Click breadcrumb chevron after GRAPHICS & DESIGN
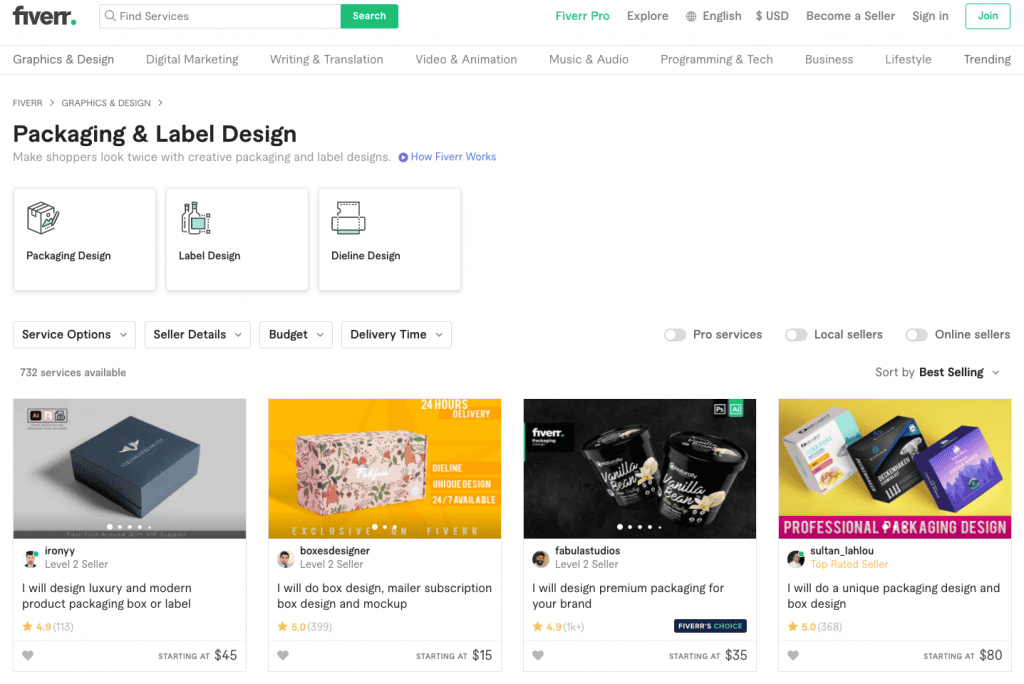 pyautogui.click(x=160, y=103)
